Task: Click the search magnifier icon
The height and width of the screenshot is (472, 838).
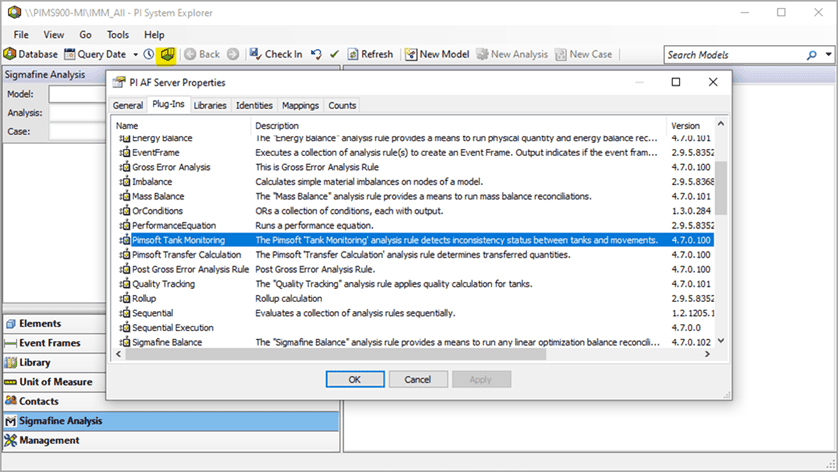Action: tap(811, 55)
